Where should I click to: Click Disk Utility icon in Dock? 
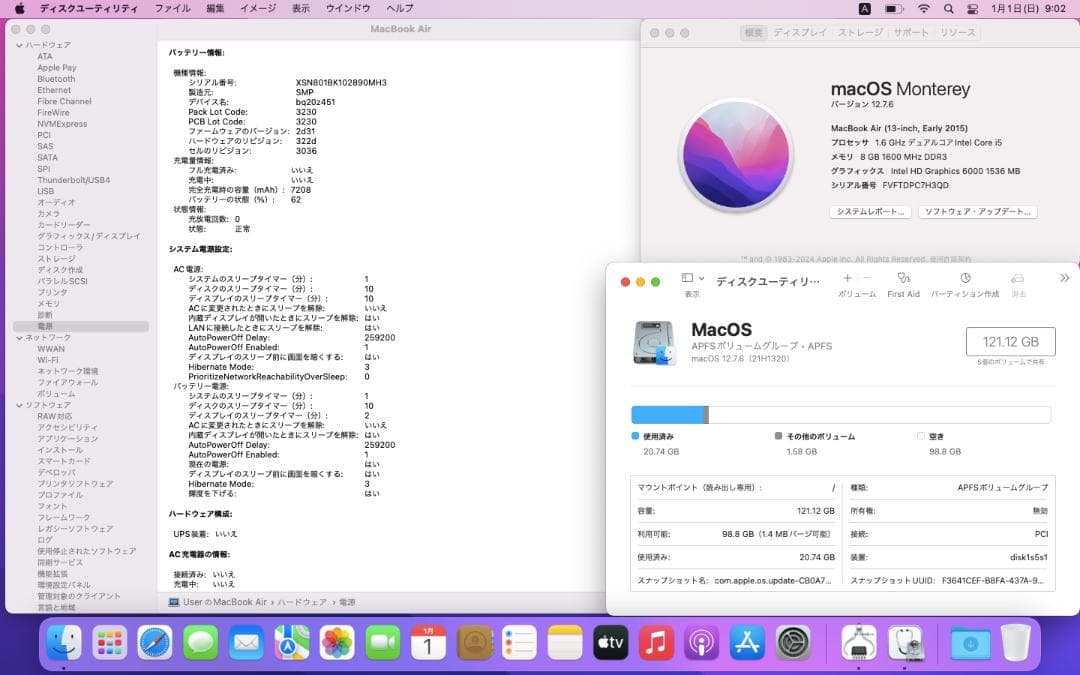[x=904, y=643]
